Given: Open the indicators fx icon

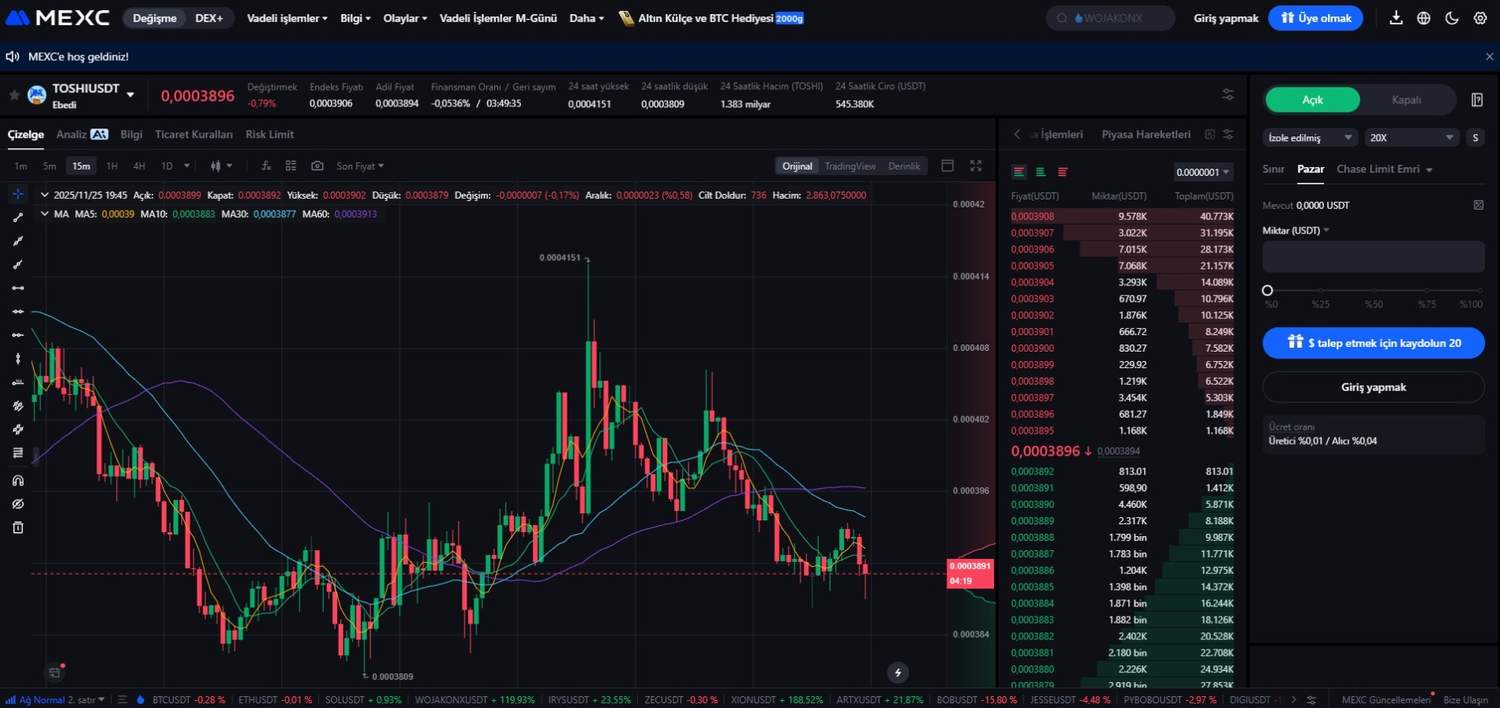Looking at the screenshot, I should [266, 166].
